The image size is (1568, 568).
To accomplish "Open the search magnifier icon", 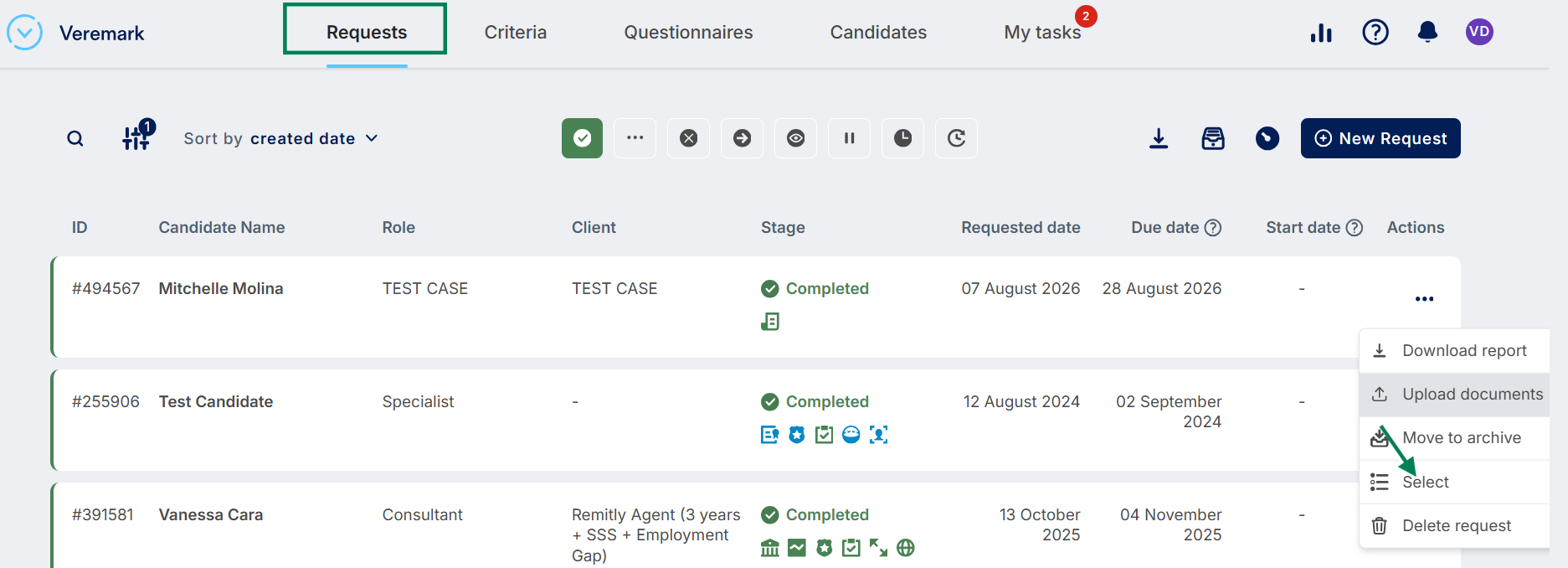I will pos(75,138).
